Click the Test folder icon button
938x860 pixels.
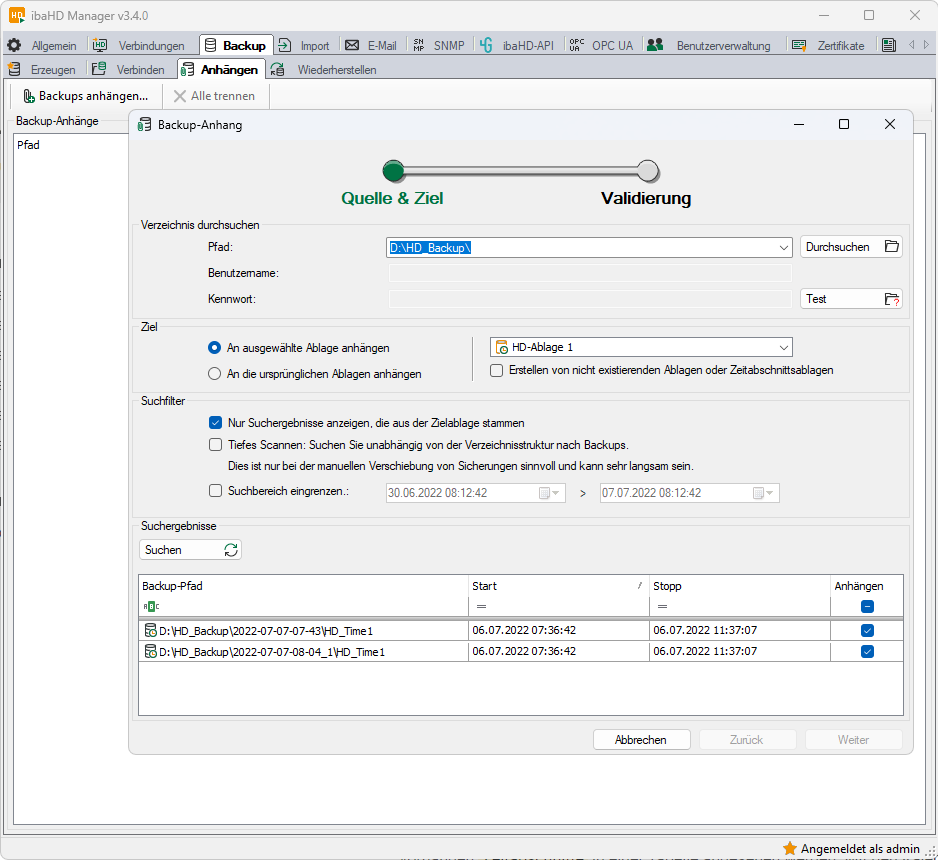(x=892, y=299)
